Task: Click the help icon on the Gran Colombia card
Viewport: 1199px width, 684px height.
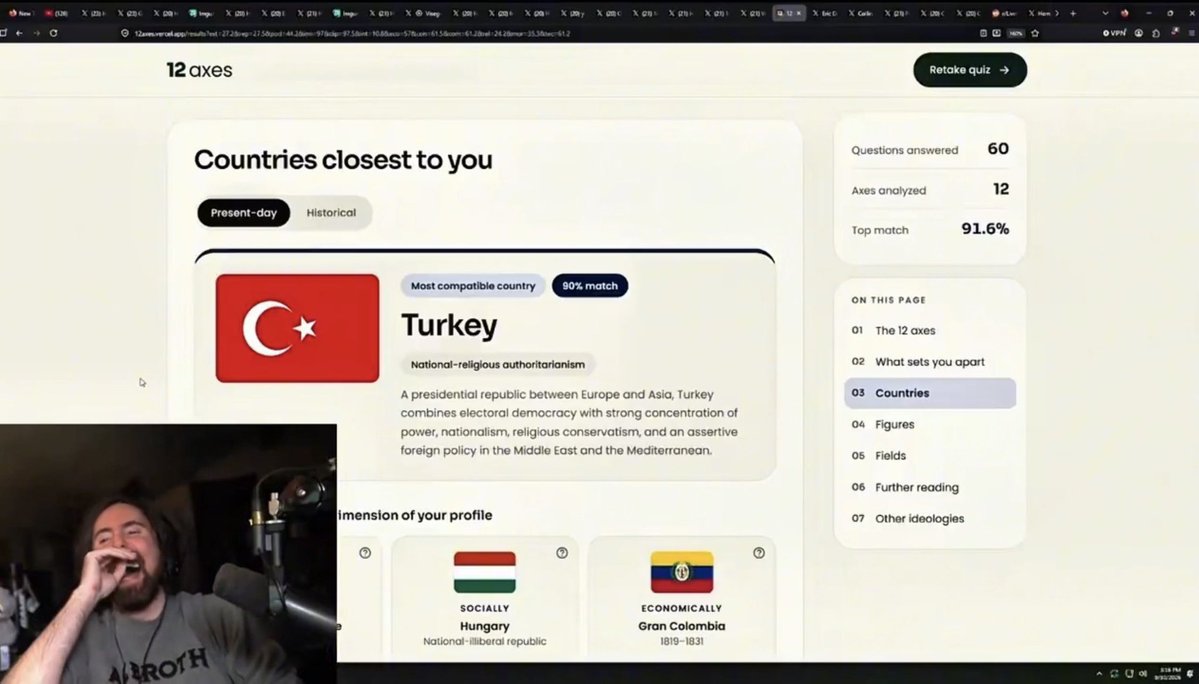Action: (x=759, y=553)
